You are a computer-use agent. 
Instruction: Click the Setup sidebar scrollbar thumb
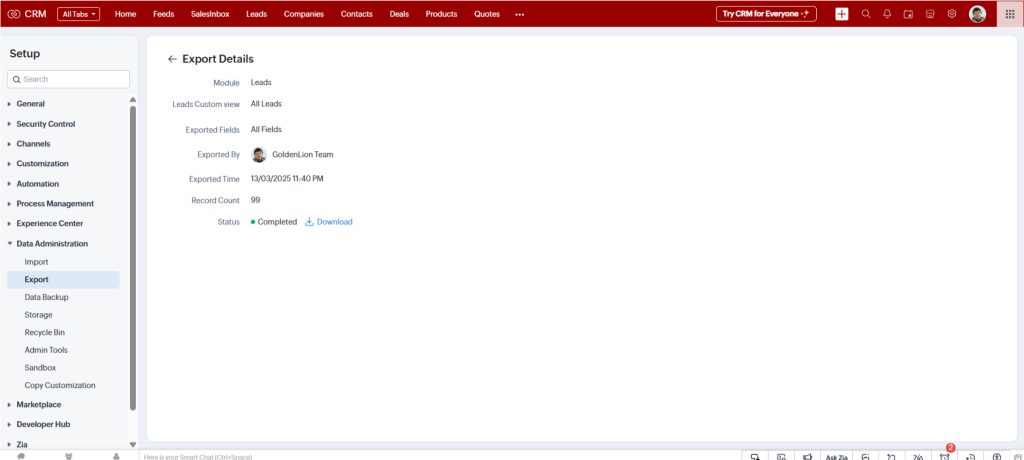click(x=133, y=258)
